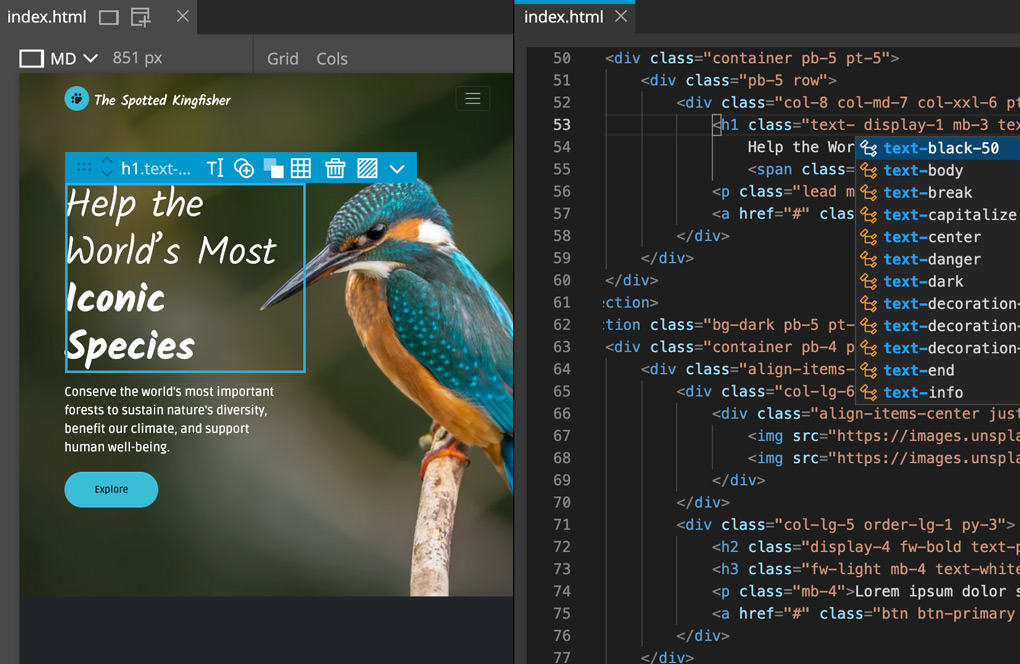Click the single view layout icon

click(x=109, y=17)
